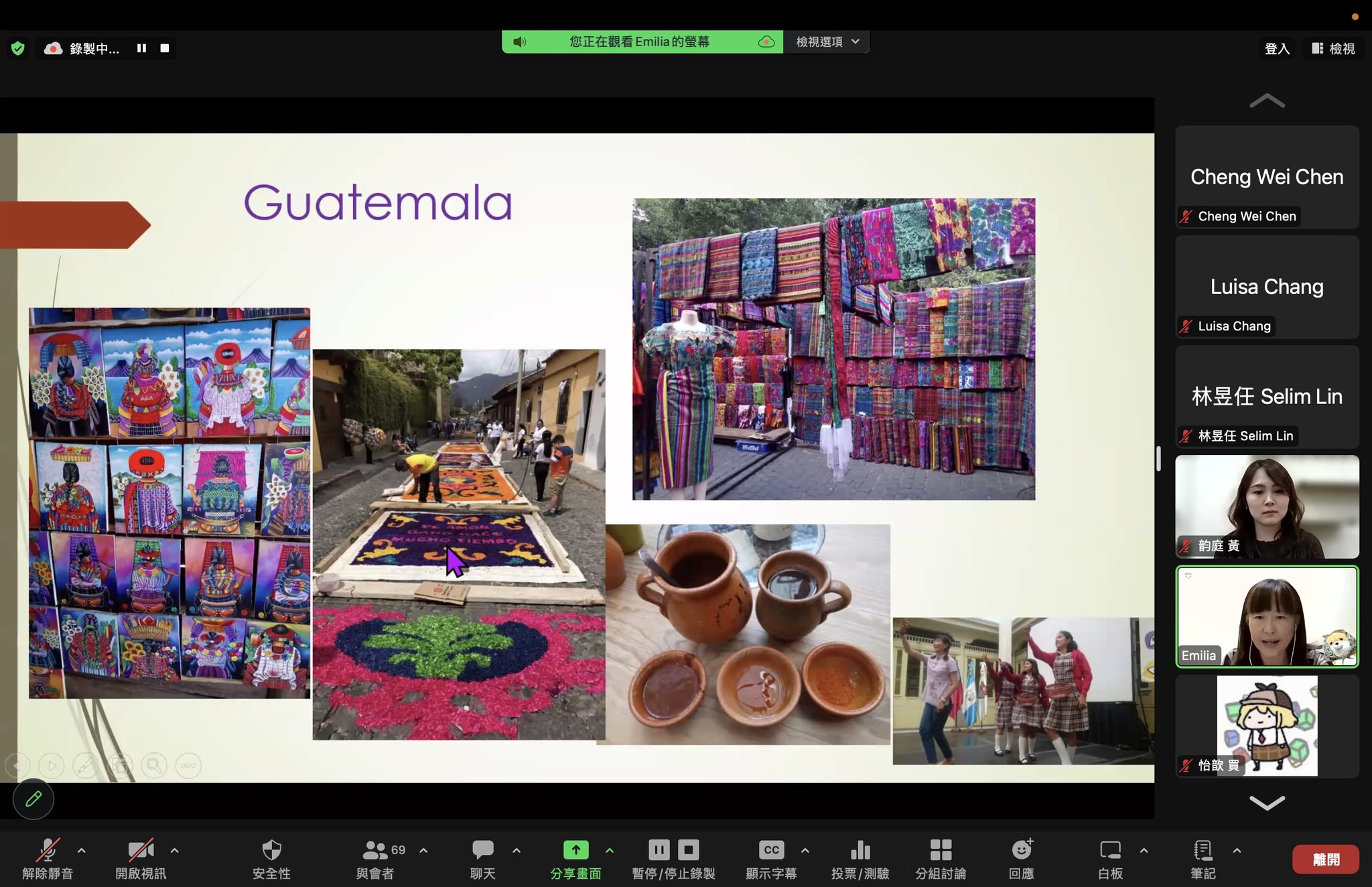Click slideshow next slide arrow control

(x=52, y=765)
